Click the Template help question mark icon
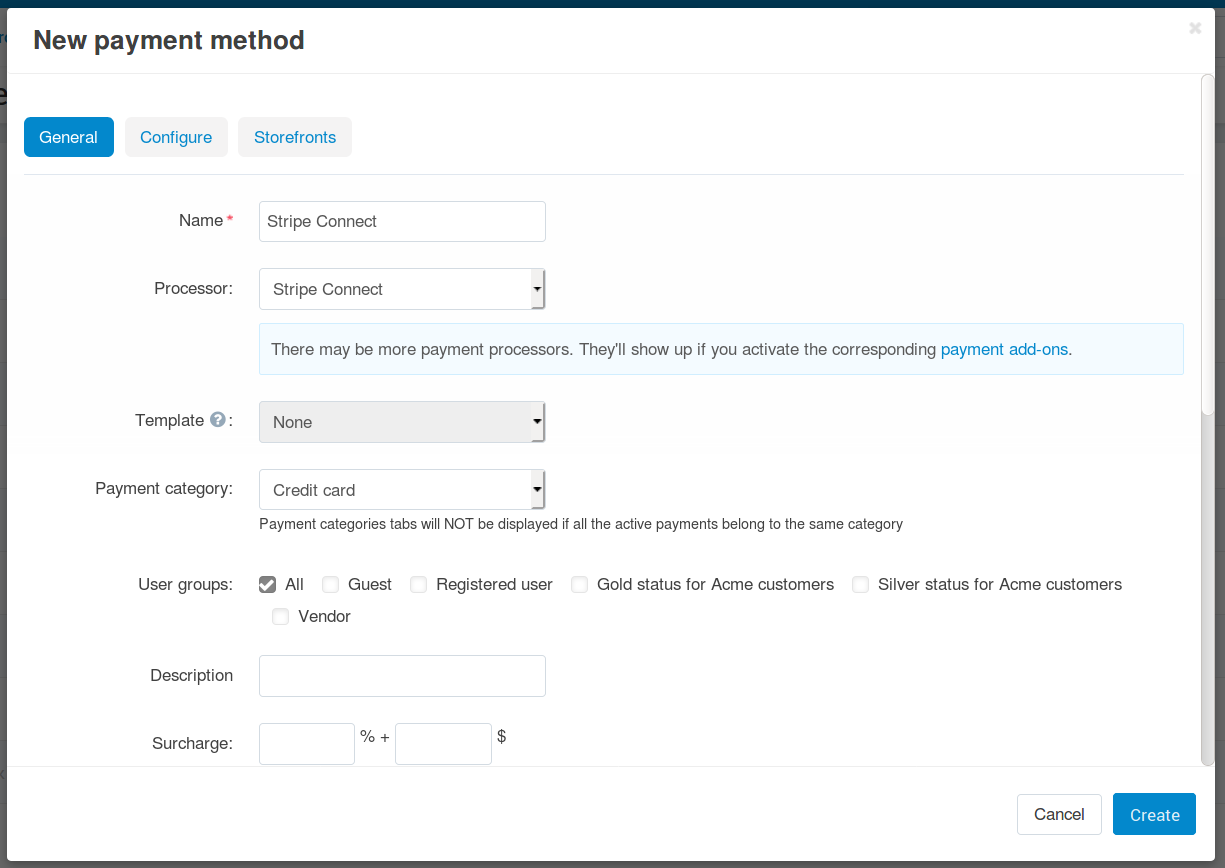The image size is (1225, 868). point(217,421)
